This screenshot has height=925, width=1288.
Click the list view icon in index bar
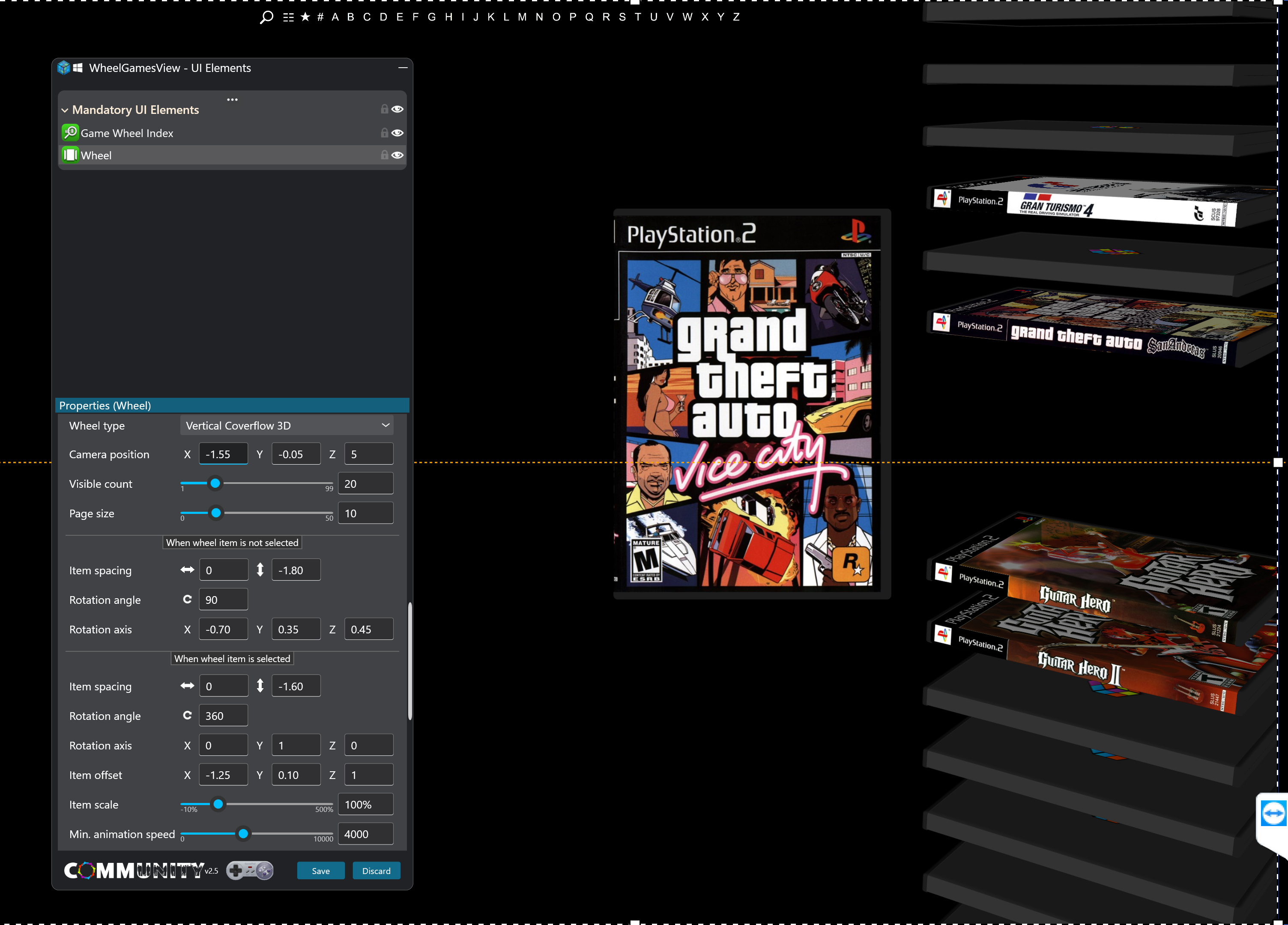289,17
